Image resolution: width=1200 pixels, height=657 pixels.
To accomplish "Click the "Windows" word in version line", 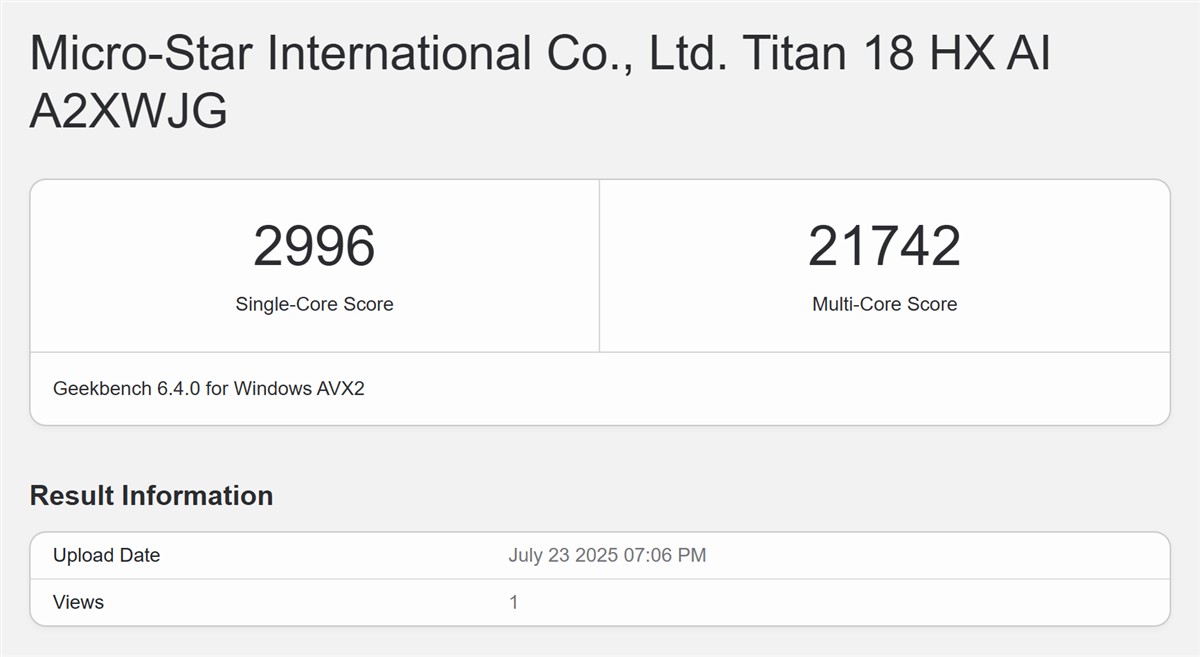I will (271, 388).
